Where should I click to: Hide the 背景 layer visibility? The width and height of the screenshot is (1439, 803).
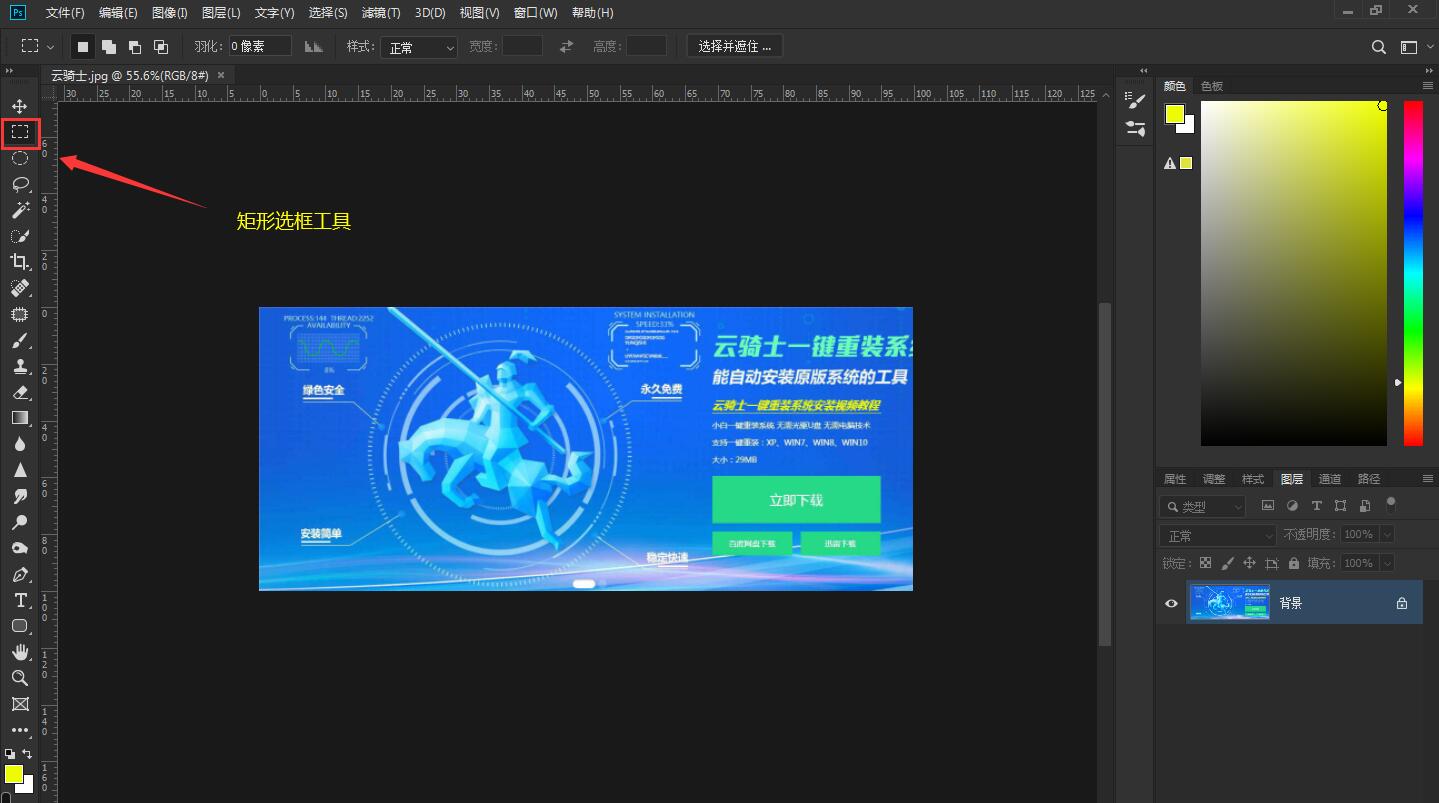pos(1169,602)
